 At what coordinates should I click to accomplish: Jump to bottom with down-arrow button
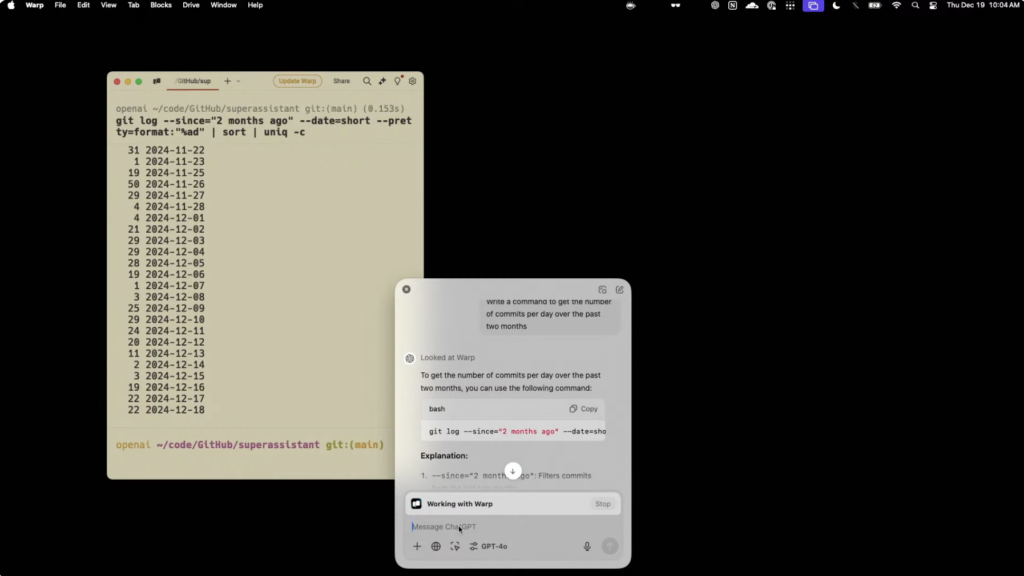click(x=513, y=471)
